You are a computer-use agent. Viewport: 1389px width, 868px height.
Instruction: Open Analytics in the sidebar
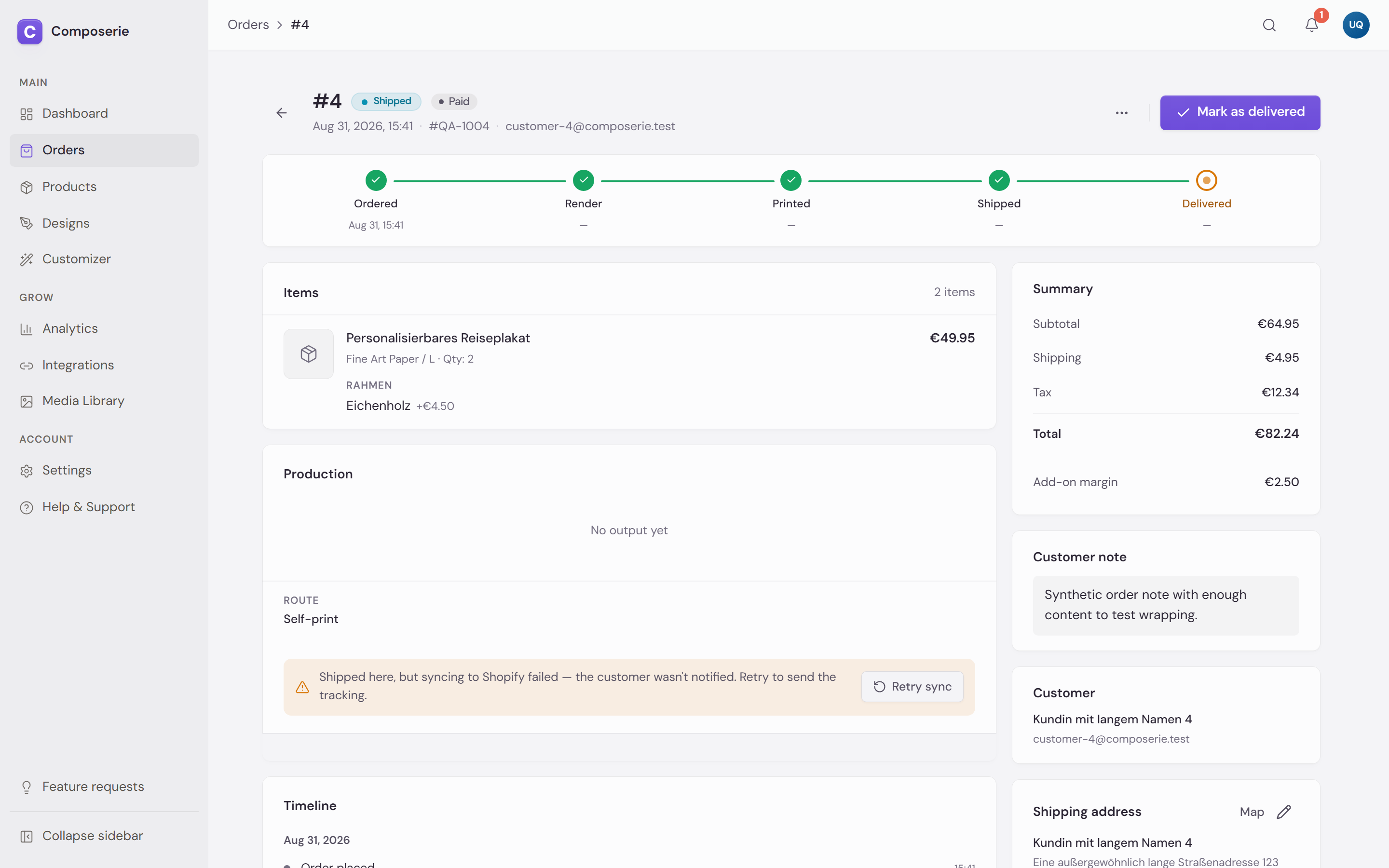[x=104, y=328]
